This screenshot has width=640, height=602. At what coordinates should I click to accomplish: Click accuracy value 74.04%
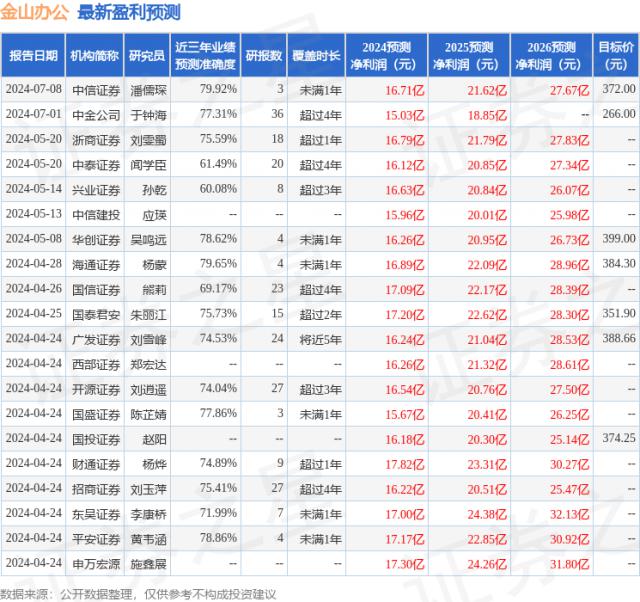(218, 388)
